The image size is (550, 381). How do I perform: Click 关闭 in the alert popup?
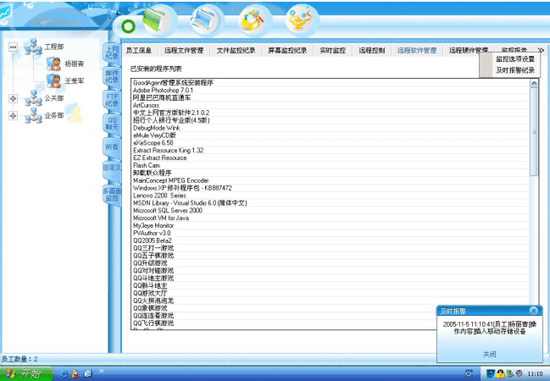click(489, 354)
